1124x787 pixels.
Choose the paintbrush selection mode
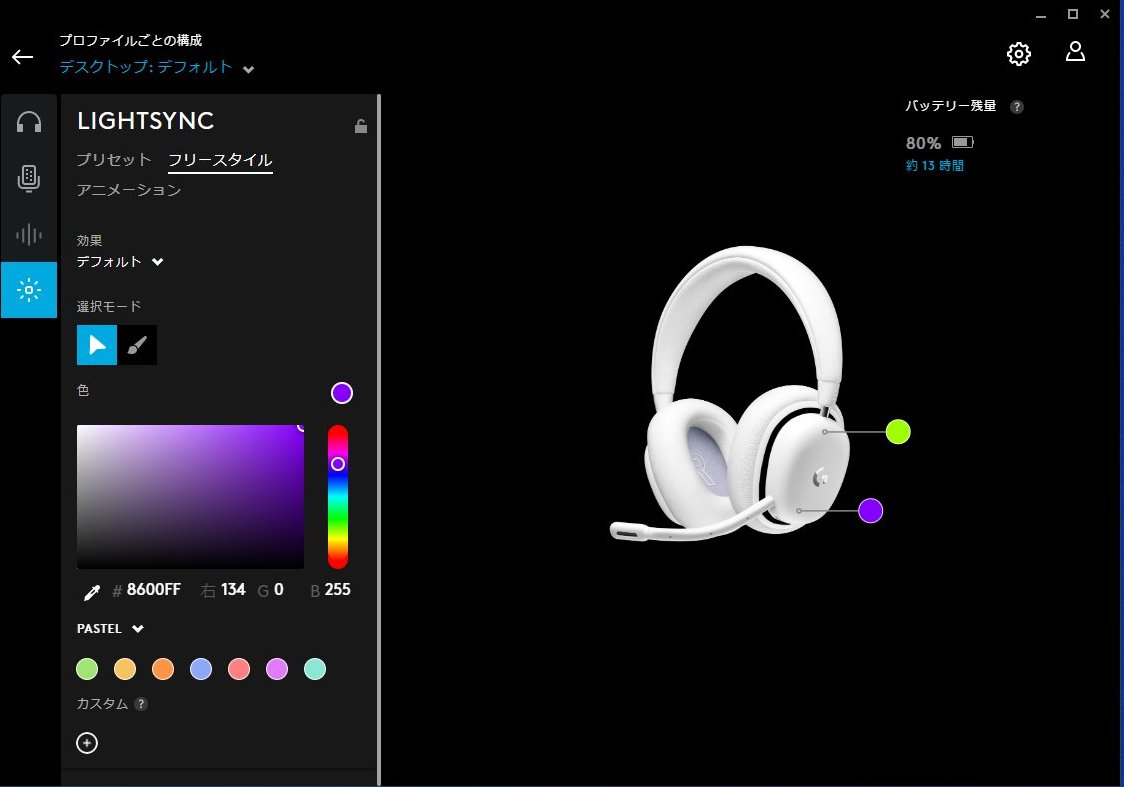point(137,345)
